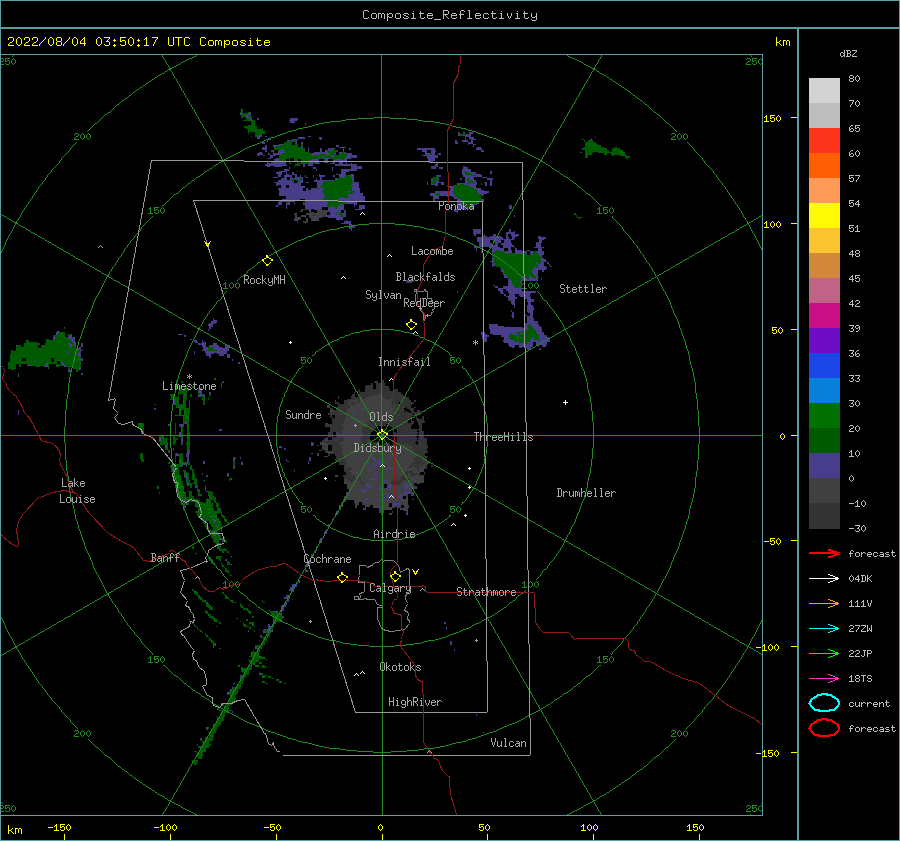Click the Blackfalds label
Screen dimensions: 900x841
pos(425,277)
